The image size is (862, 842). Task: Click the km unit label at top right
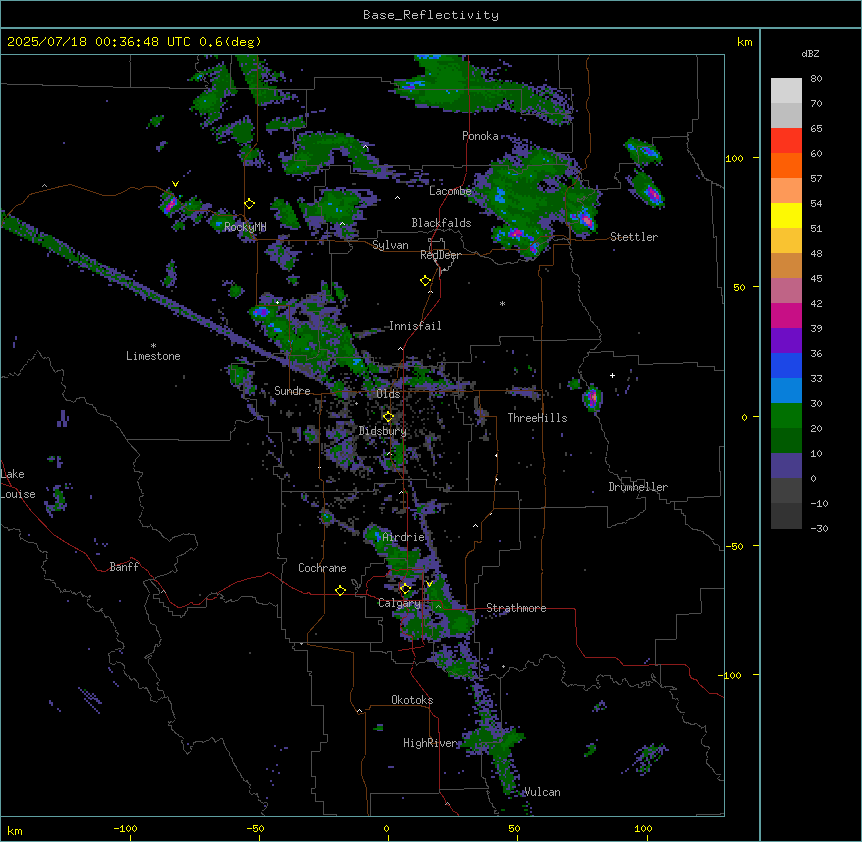pos(744,42)
